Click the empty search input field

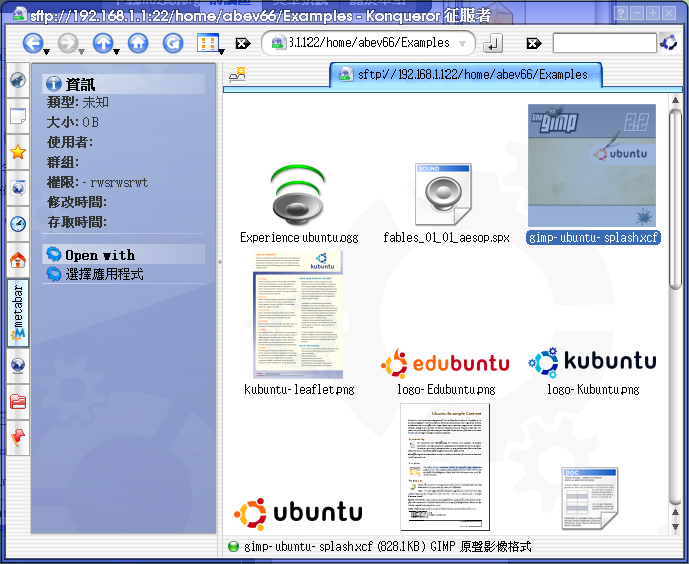pos(605,43)
